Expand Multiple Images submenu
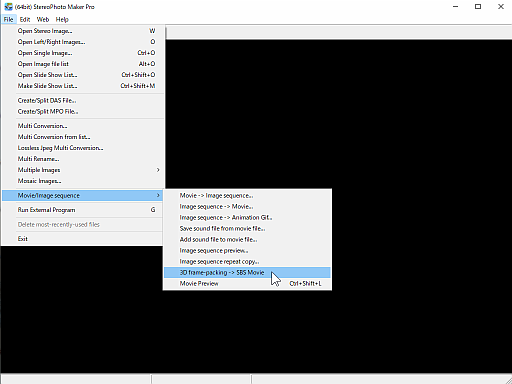 point(82,170)
